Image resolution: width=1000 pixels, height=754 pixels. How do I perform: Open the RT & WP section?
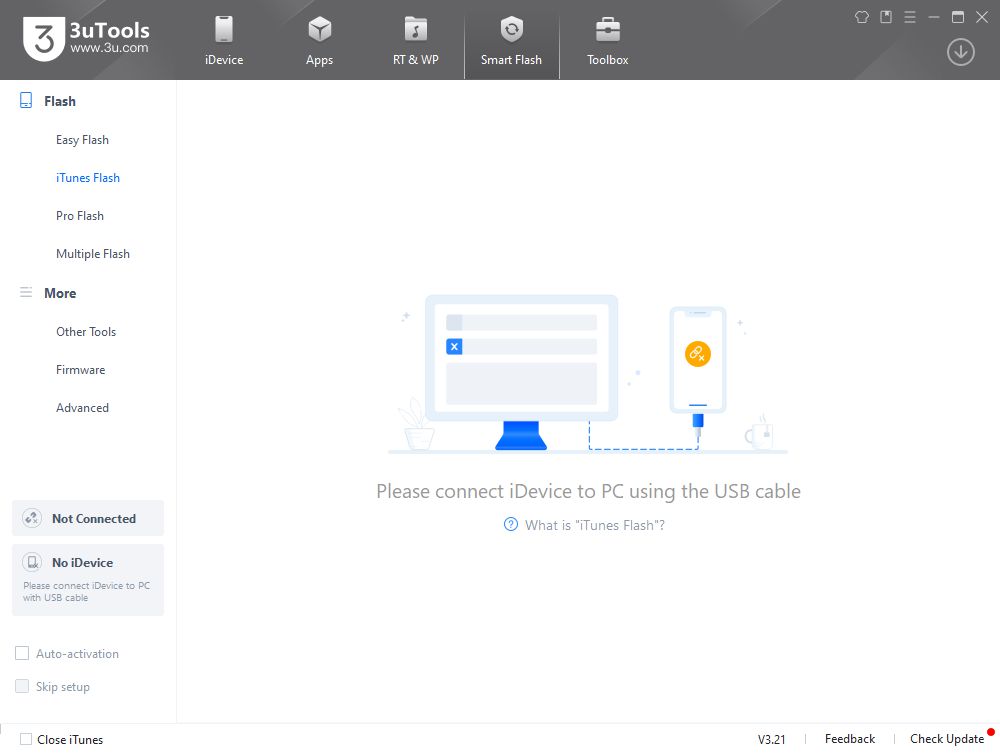pos(415,41)
